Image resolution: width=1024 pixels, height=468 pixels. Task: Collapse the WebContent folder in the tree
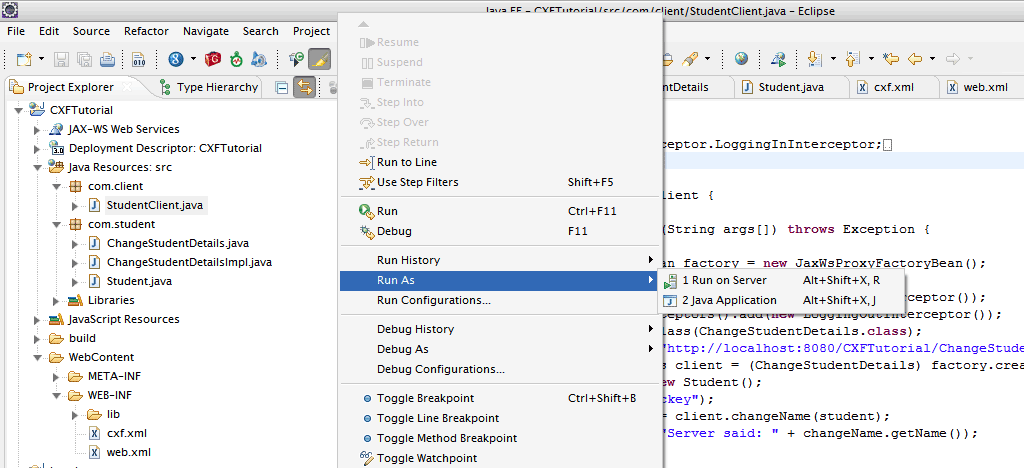tap(37, 357)
